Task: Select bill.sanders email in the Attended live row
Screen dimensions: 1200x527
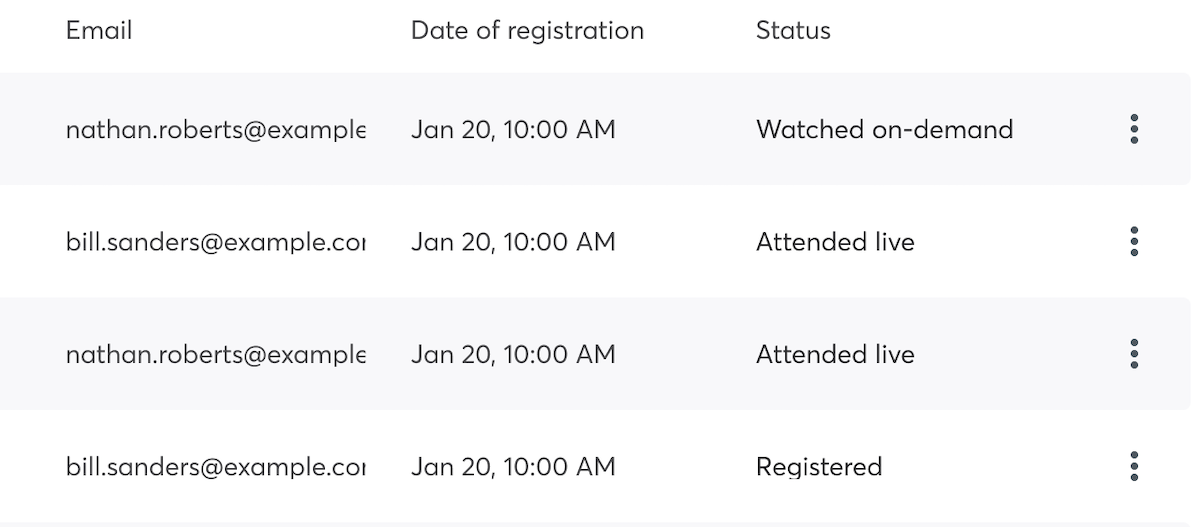Action: pos(216,241)
